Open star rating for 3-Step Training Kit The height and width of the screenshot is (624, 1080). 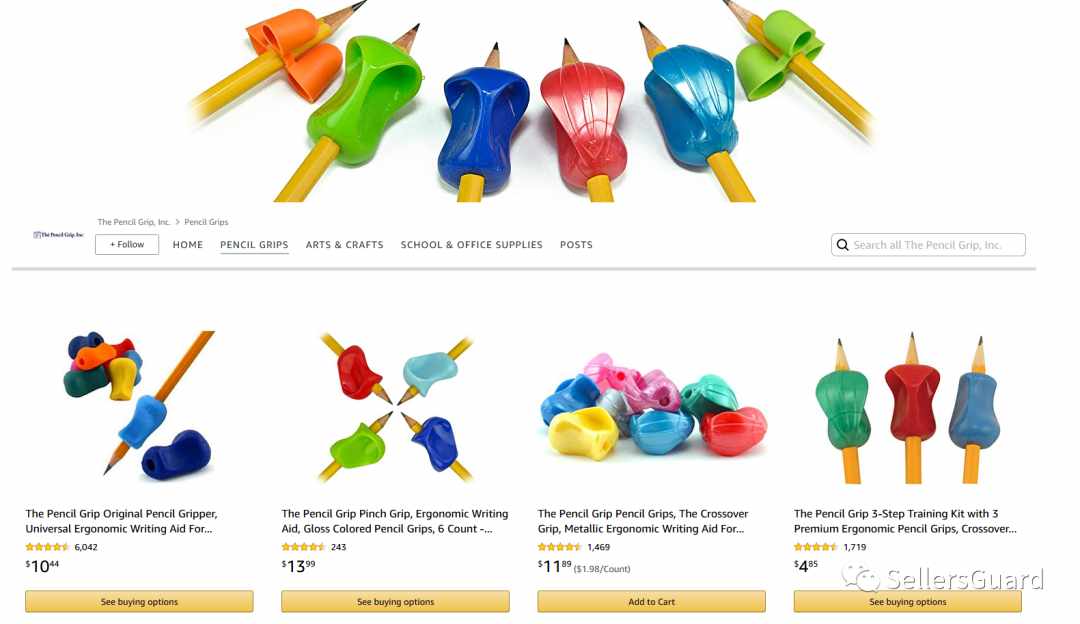pyautogui.click(x=816, y=547)
